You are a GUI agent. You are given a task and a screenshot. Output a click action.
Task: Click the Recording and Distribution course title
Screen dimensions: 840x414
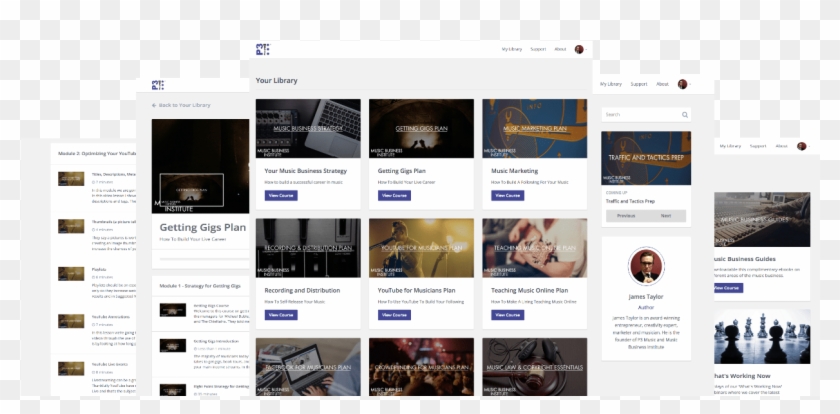point(302,290)
